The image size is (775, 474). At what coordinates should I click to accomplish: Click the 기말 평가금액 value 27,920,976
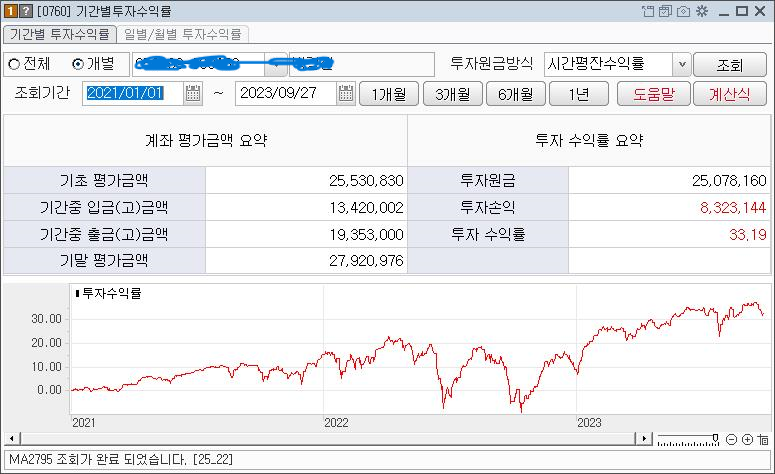click(366, 261)
